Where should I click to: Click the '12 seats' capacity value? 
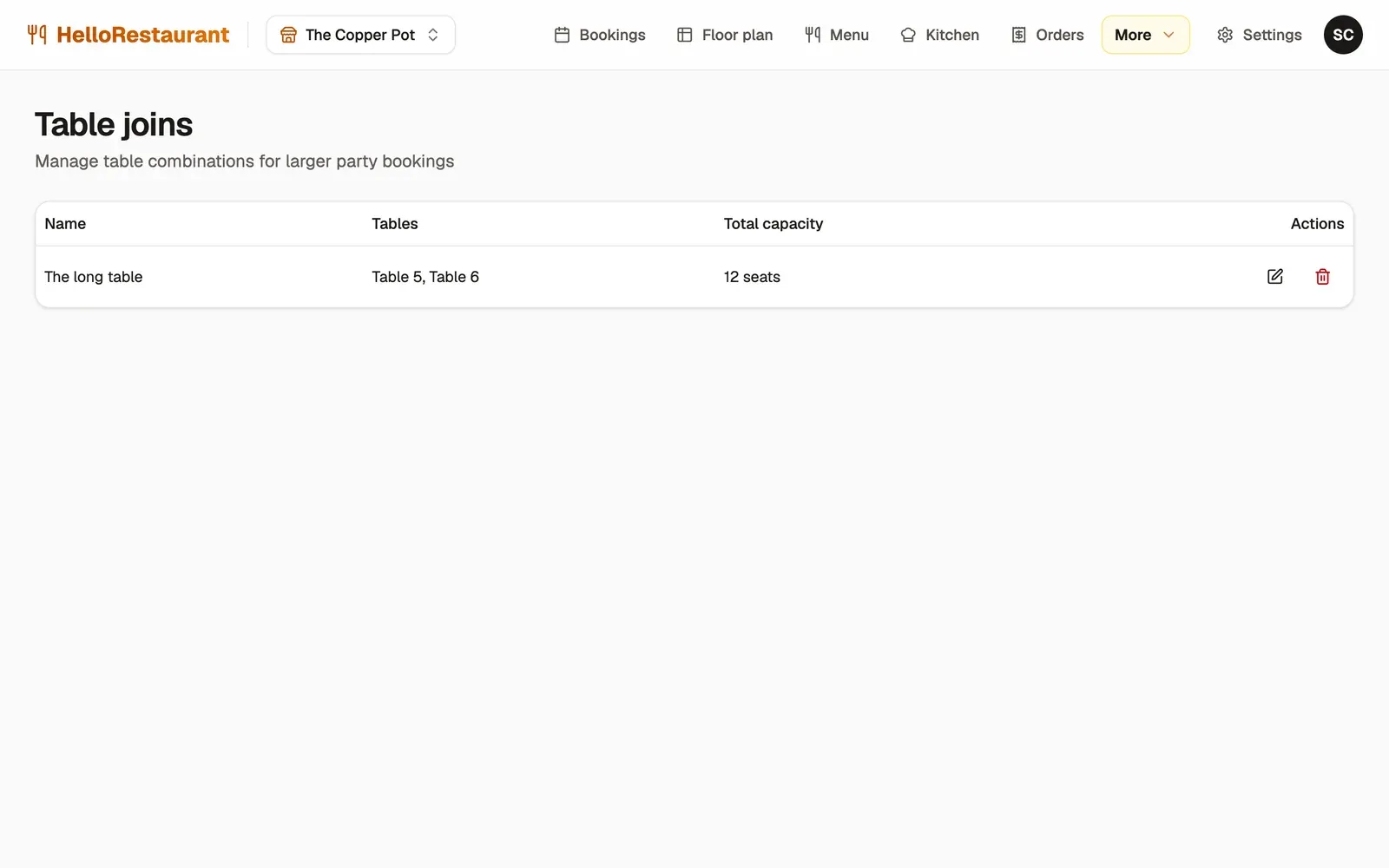pos(752,277)
